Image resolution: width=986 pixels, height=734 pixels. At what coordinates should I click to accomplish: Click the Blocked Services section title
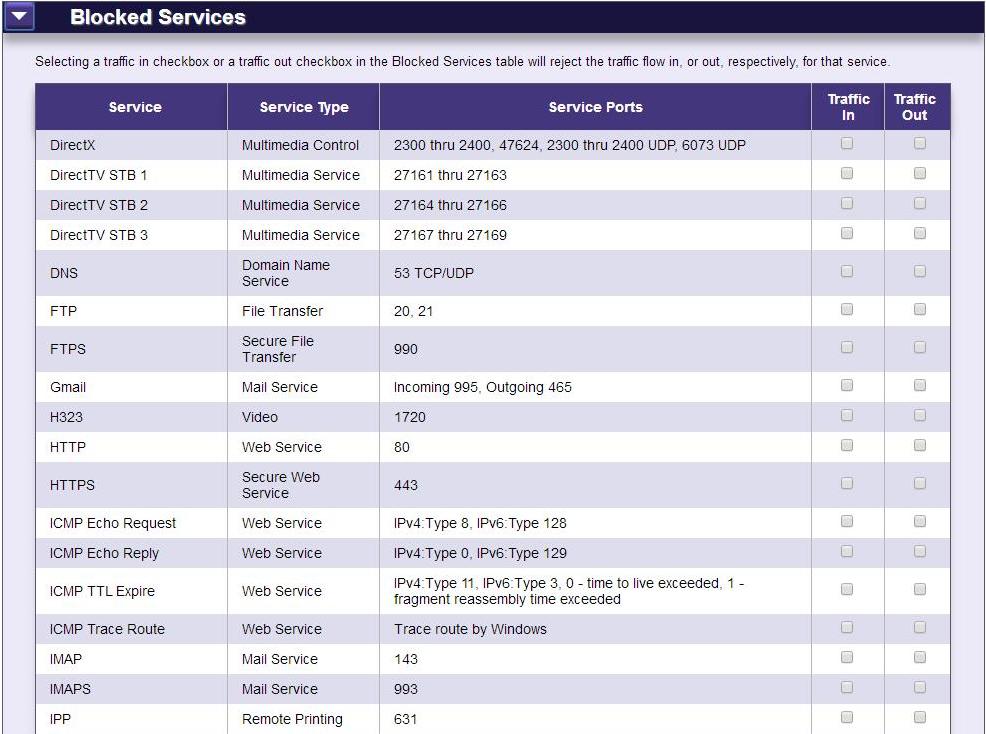click(x=158, y=17)
